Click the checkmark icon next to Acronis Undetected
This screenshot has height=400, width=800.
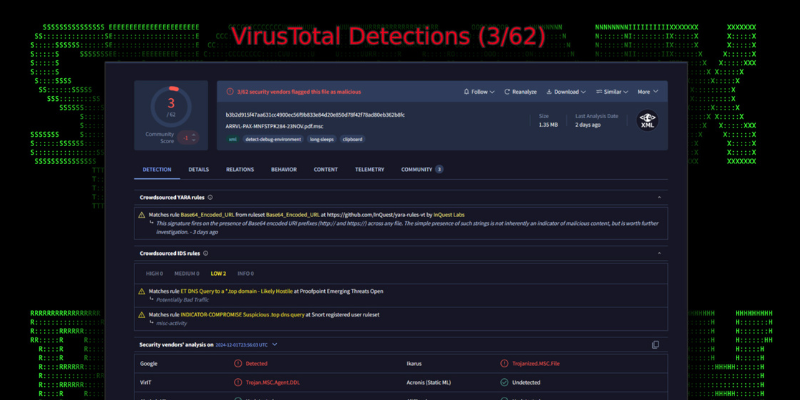(x=504, y=382)
